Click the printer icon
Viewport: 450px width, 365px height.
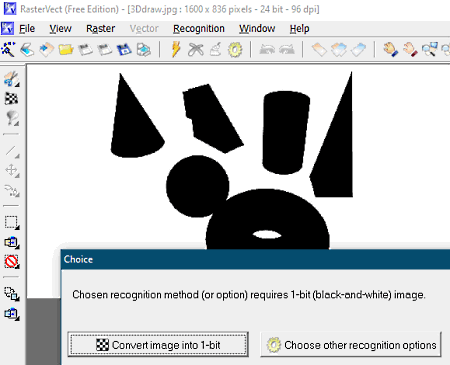click(x=144, y=49)
